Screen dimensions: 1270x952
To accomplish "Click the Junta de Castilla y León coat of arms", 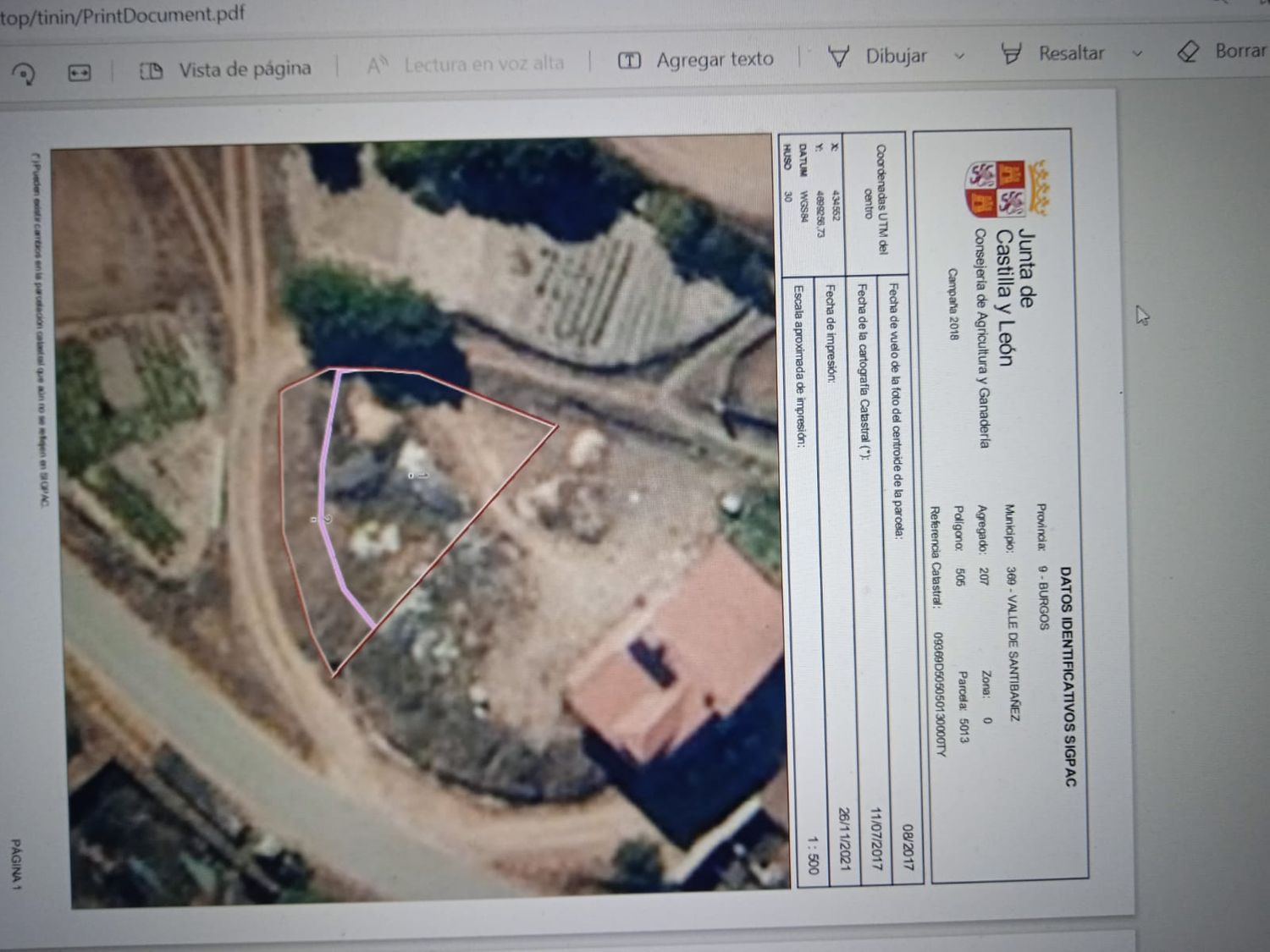I will (1008, 190).
